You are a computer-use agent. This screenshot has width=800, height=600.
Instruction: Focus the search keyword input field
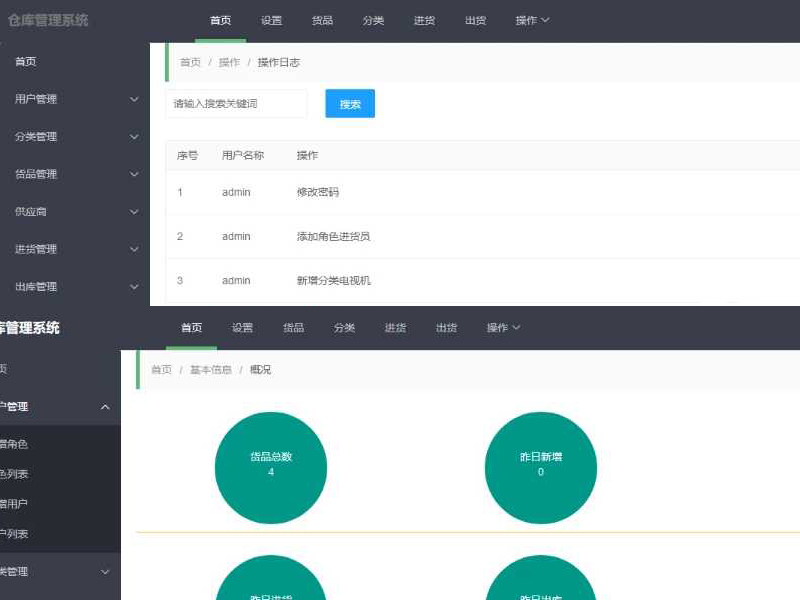click(x=236, y=104)
